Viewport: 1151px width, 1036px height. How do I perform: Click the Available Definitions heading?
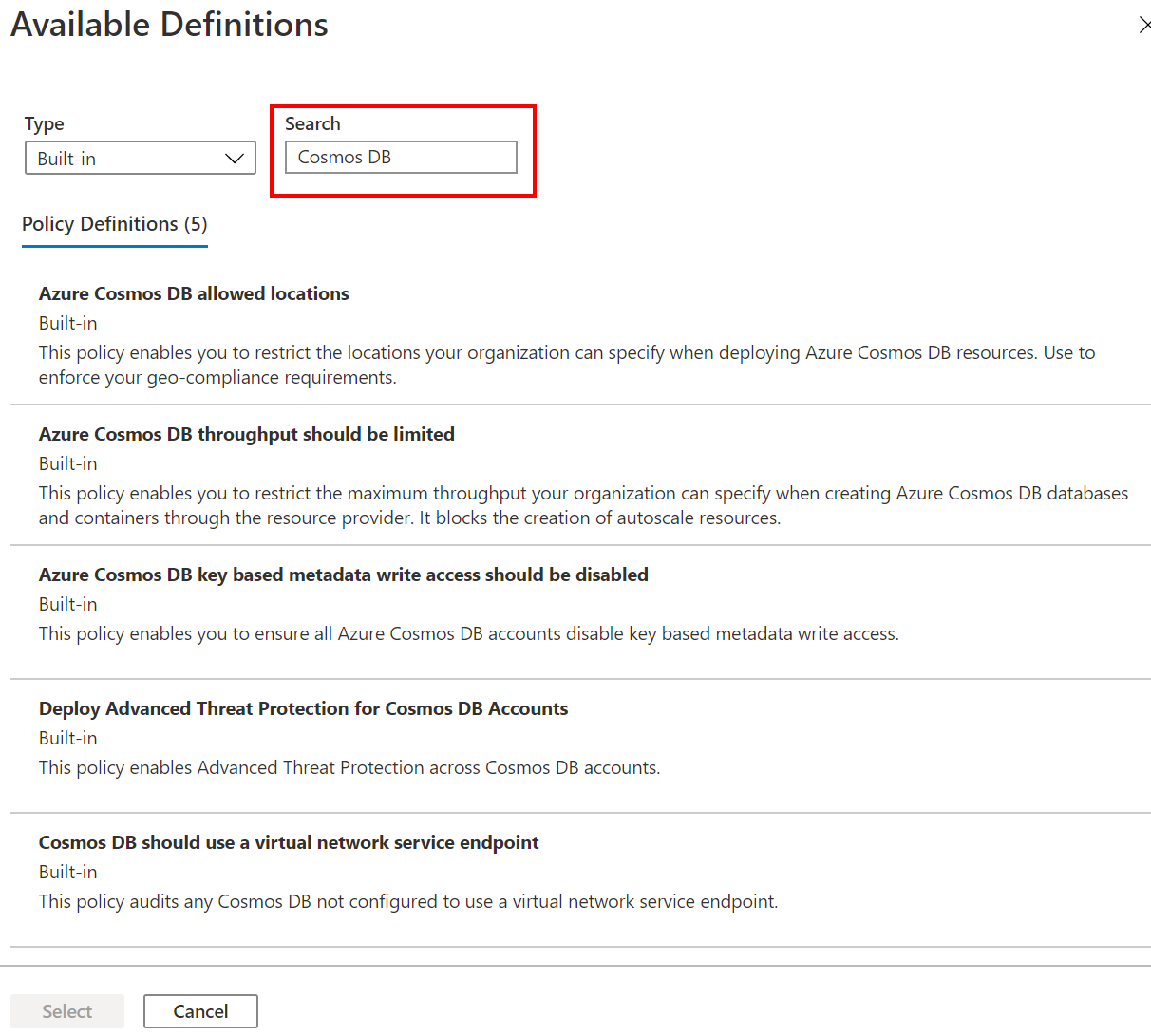tap(168, 25)
